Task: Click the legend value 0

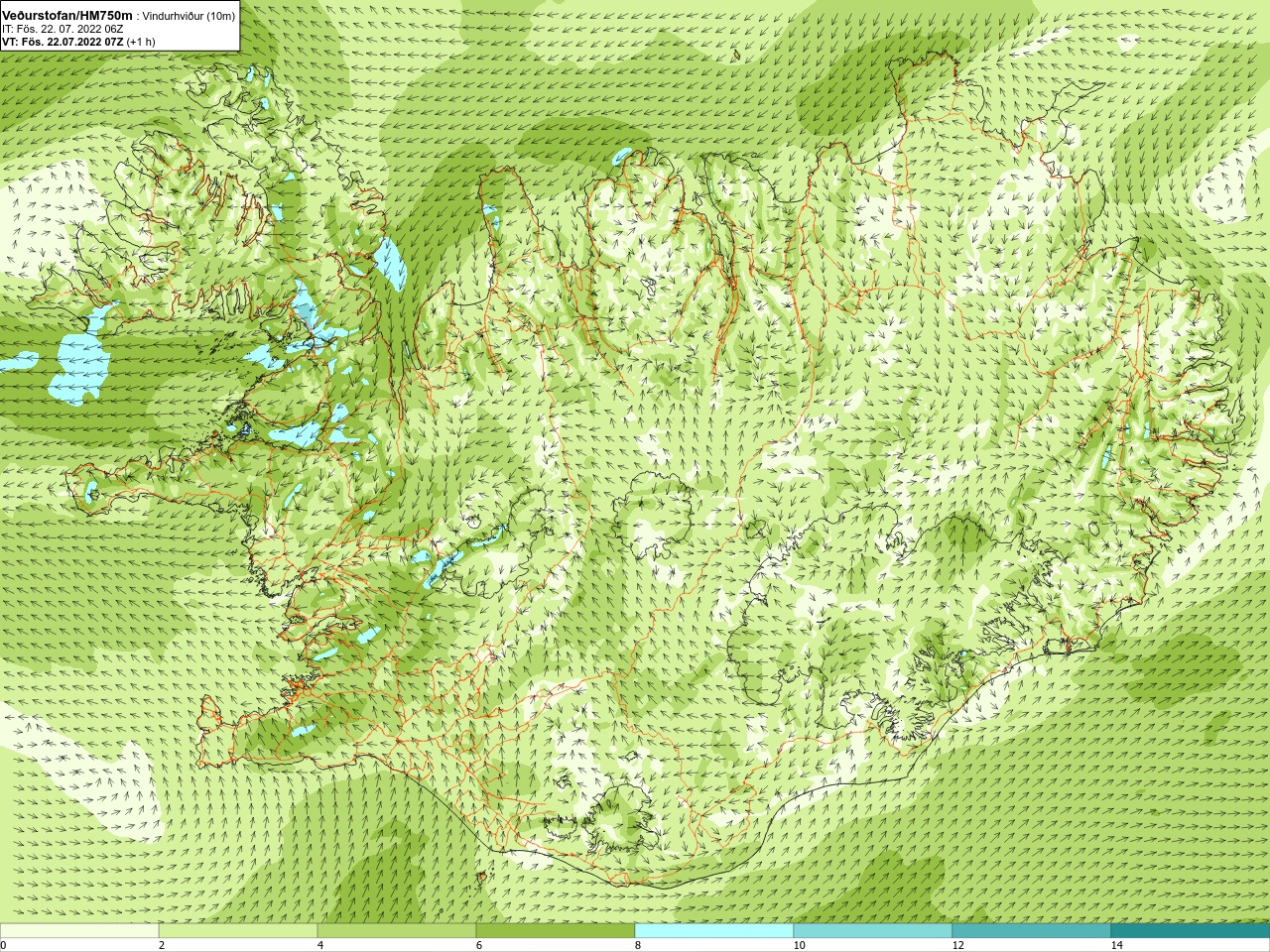Action: pyautogui.click(x=4, y=945)
